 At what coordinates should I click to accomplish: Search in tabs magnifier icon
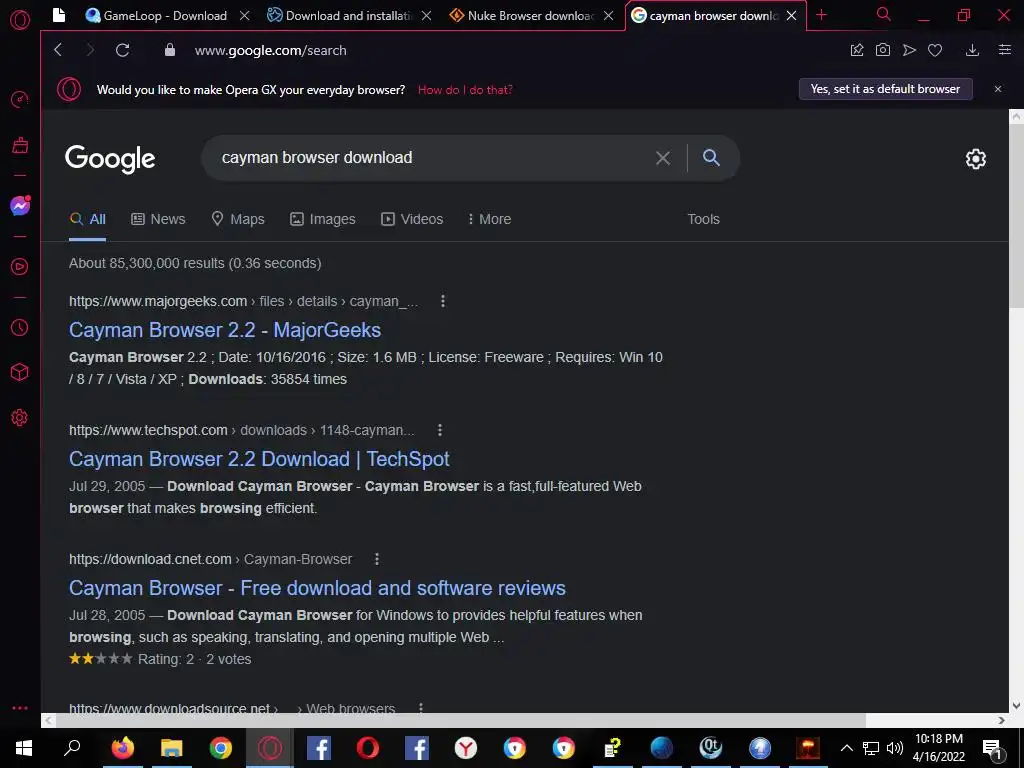[x=884, y=14]
